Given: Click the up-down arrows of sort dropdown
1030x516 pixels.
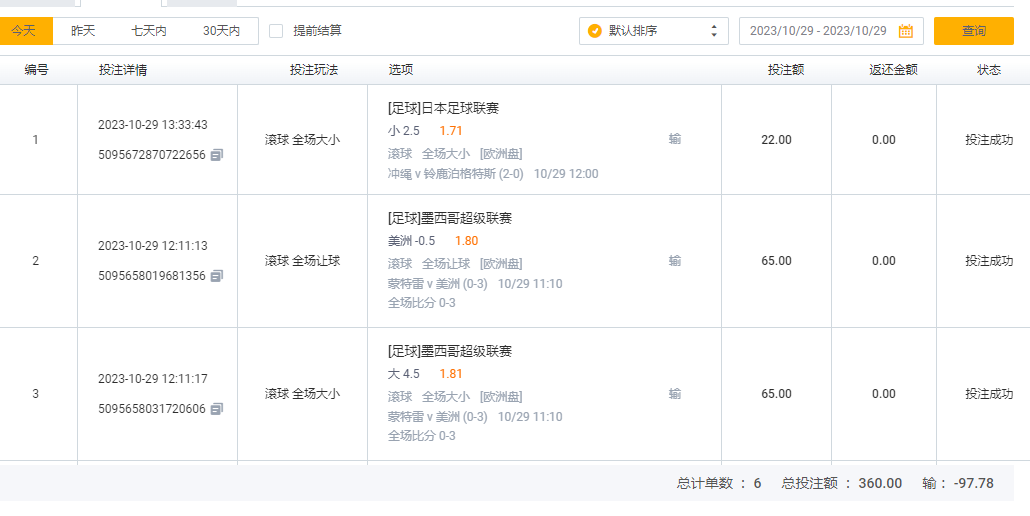Looking at the screenshot, I should [714, 31].
